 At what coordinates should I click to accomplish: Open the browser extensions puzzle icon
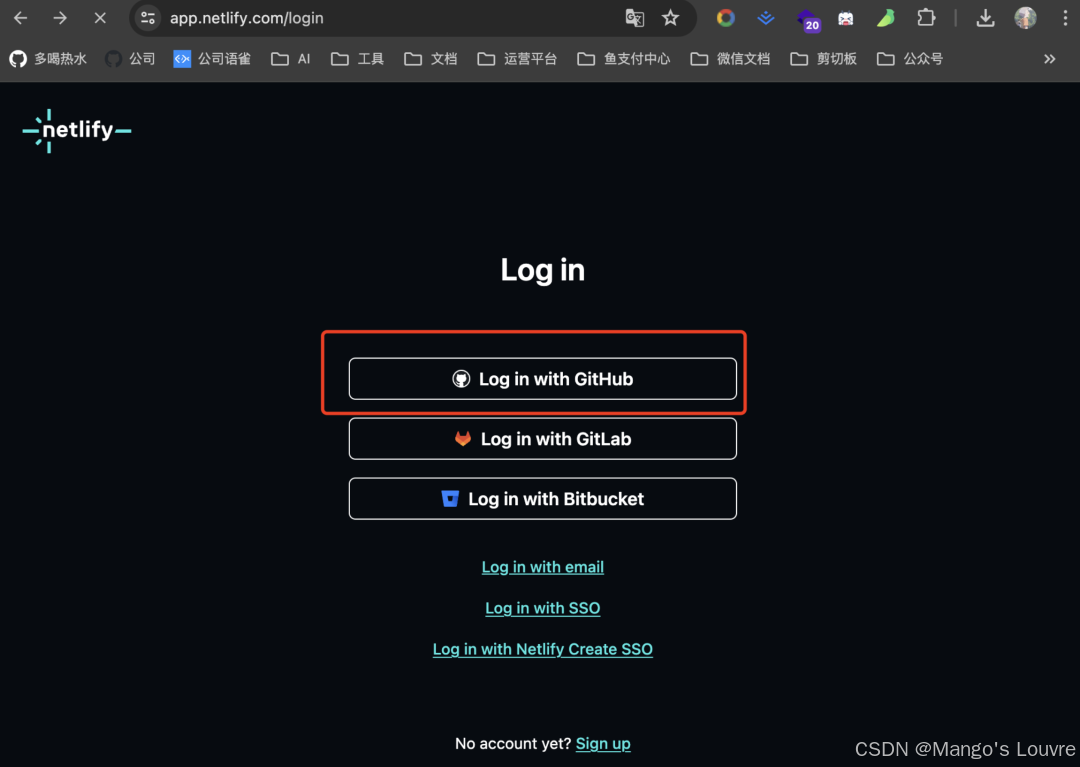point(926,18)
